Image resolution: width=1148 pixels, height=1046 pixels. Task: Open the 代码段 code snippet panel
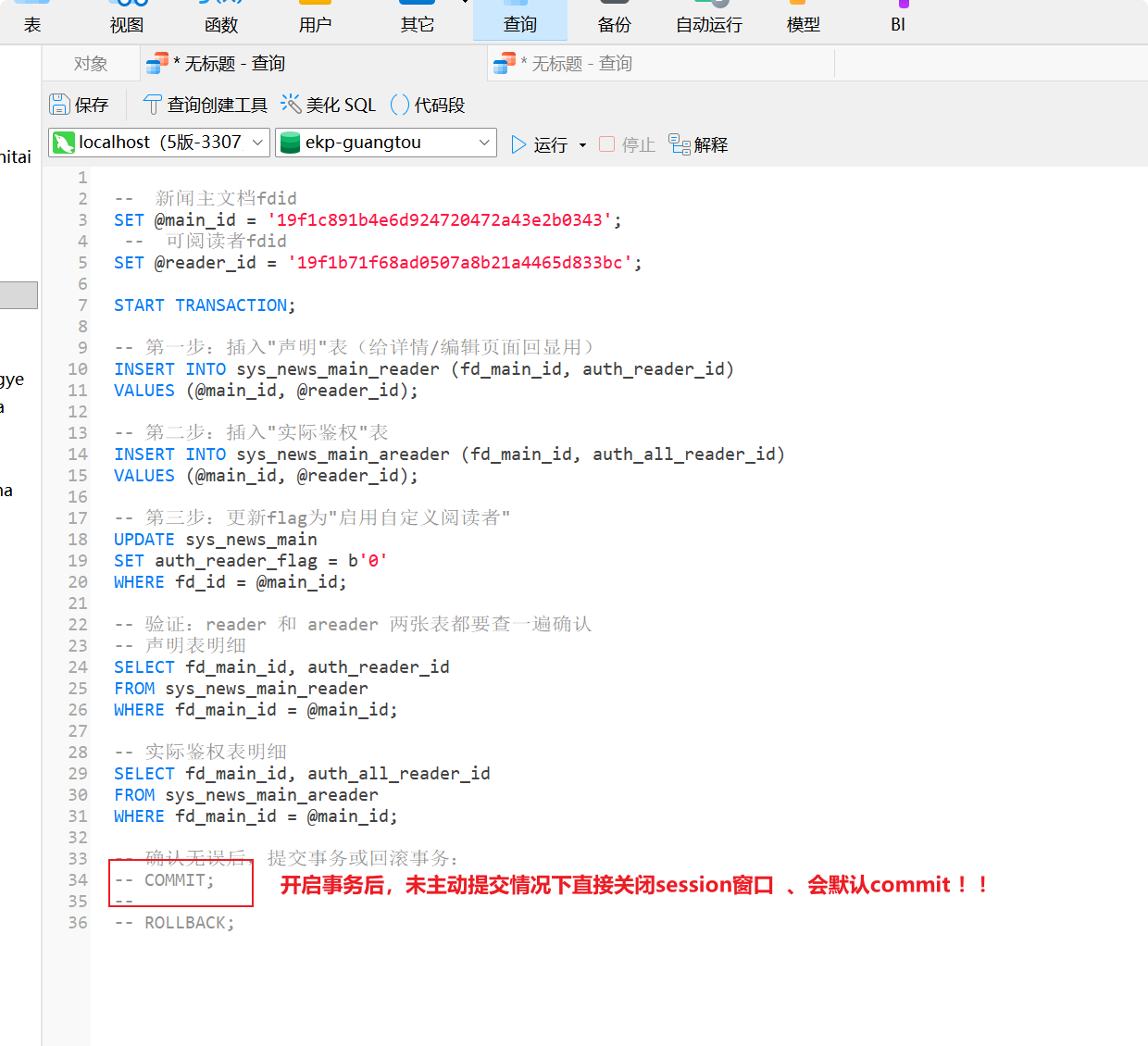point(428,105)
